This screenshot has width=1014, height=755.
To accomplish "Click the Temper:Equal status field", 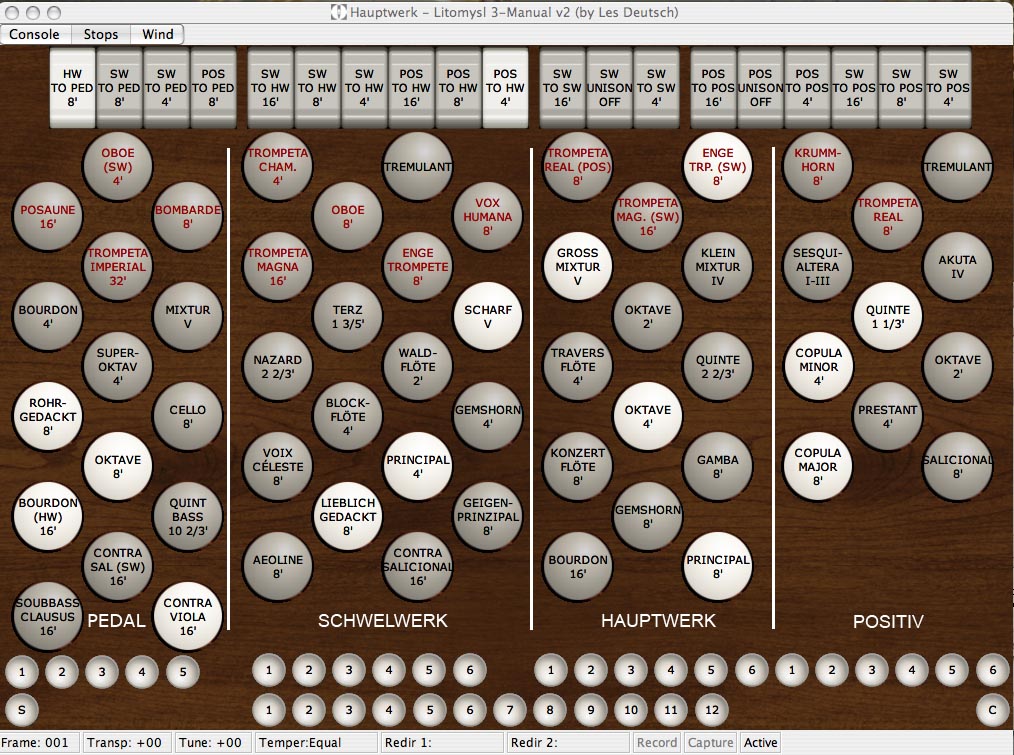I will tap(315, 743).
